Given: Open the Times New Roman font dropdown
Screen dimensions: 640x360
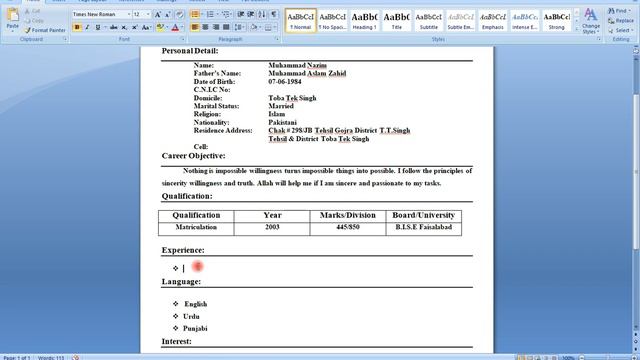Looking at the screenshot, I should coord(129,15).
